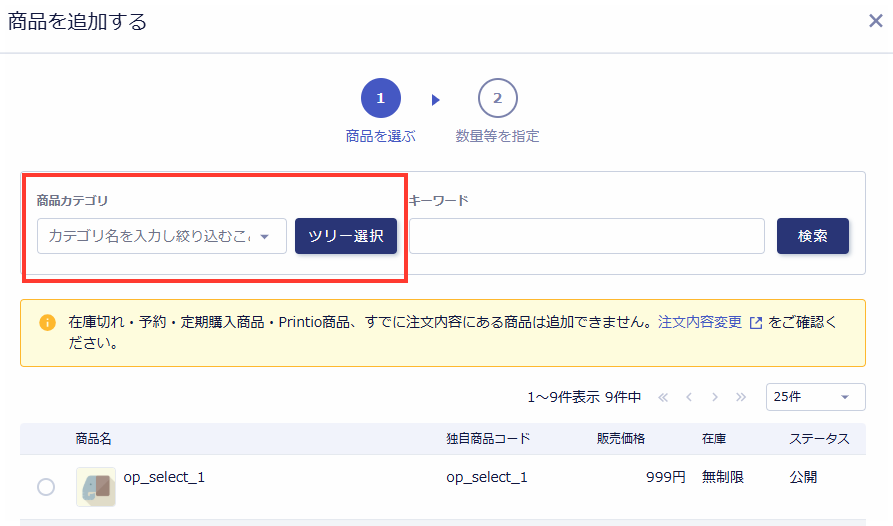Click step 1 circle 商品を選ぶ
The image size is (893, 526).
pyautogui.click(x=380, y=98)
